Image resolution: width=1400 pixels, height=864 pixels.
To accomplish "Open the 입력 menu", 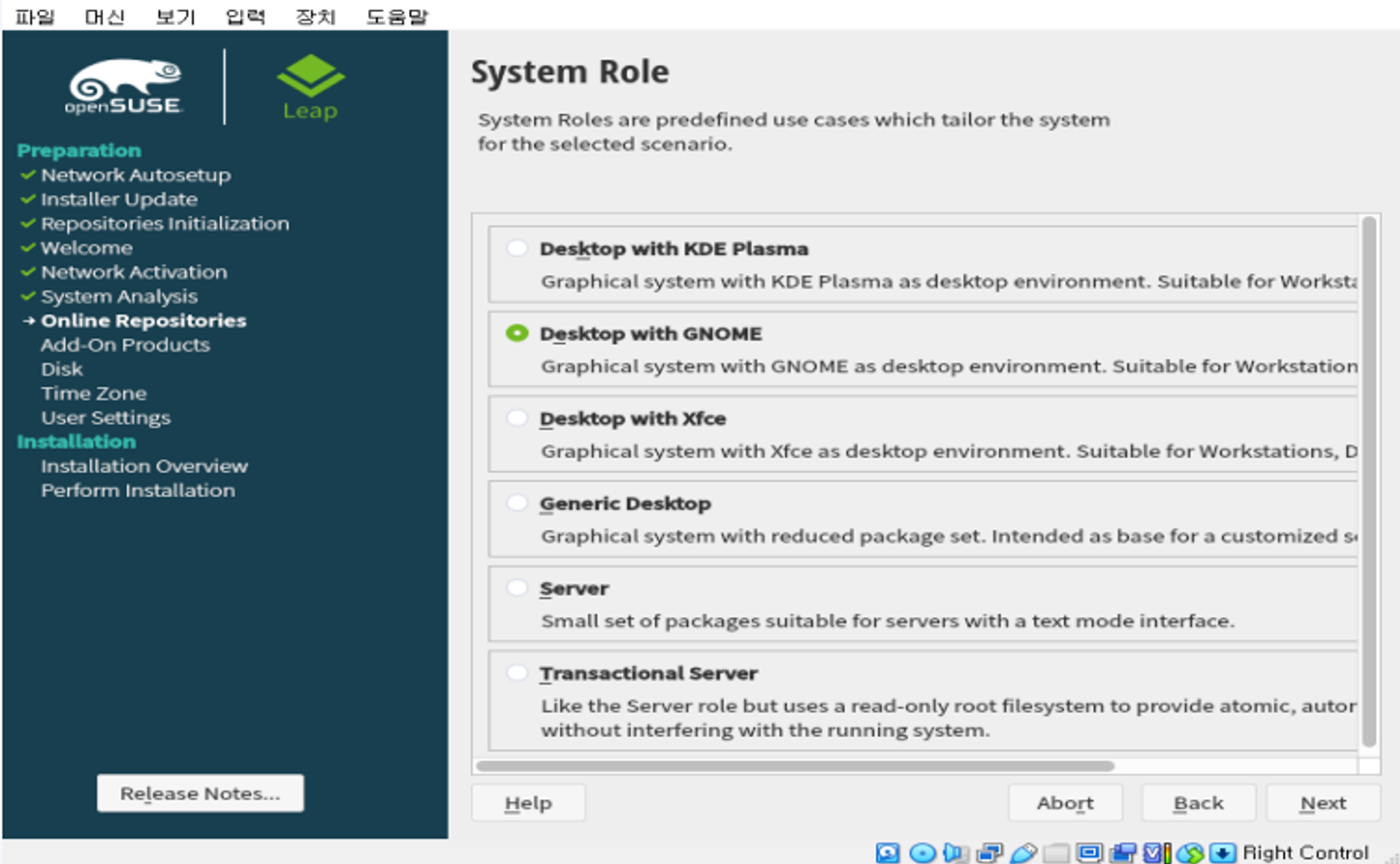I will coord(246,17).
